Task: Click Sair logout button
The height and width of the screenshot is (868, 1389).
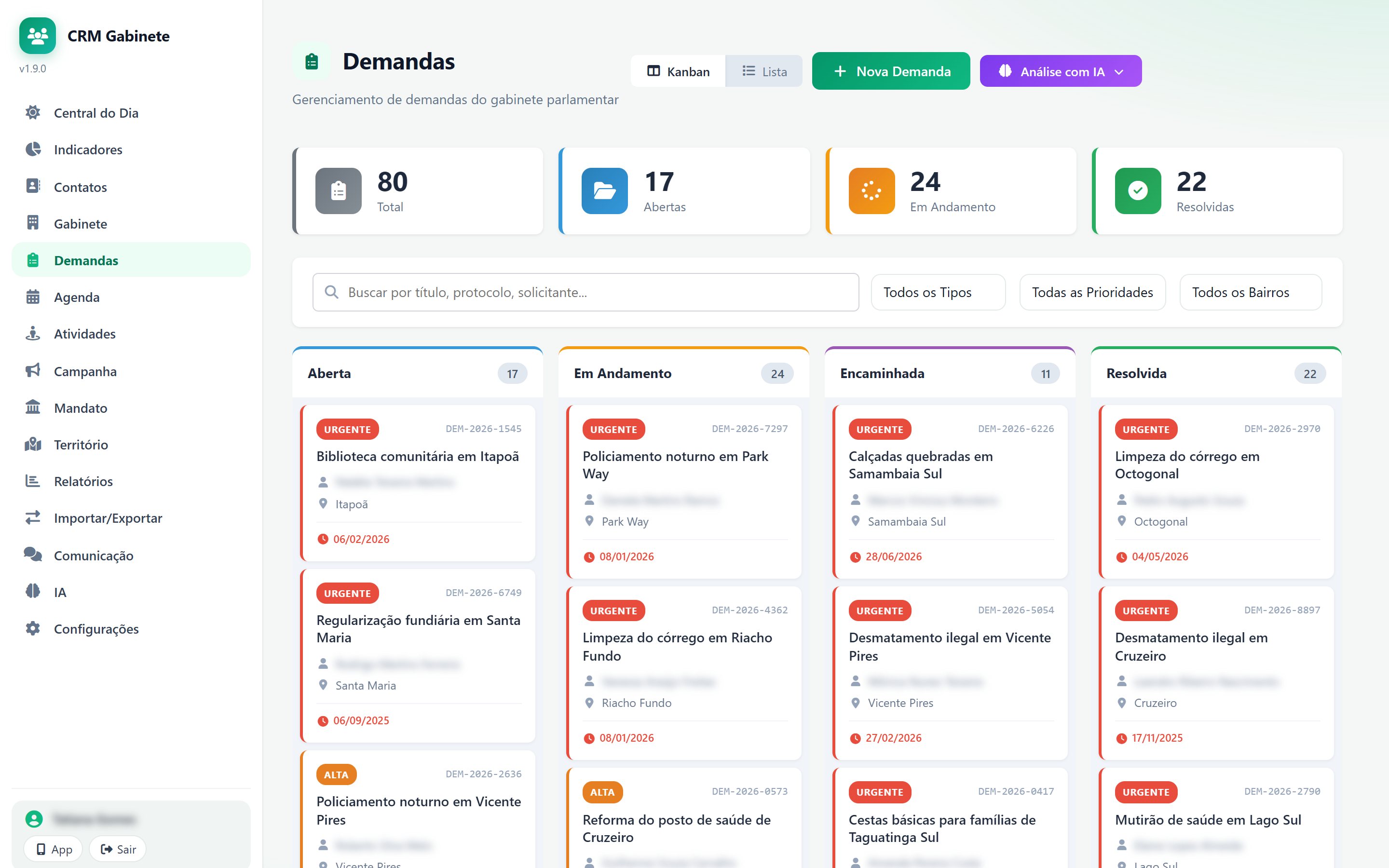Action: (118, 849)
